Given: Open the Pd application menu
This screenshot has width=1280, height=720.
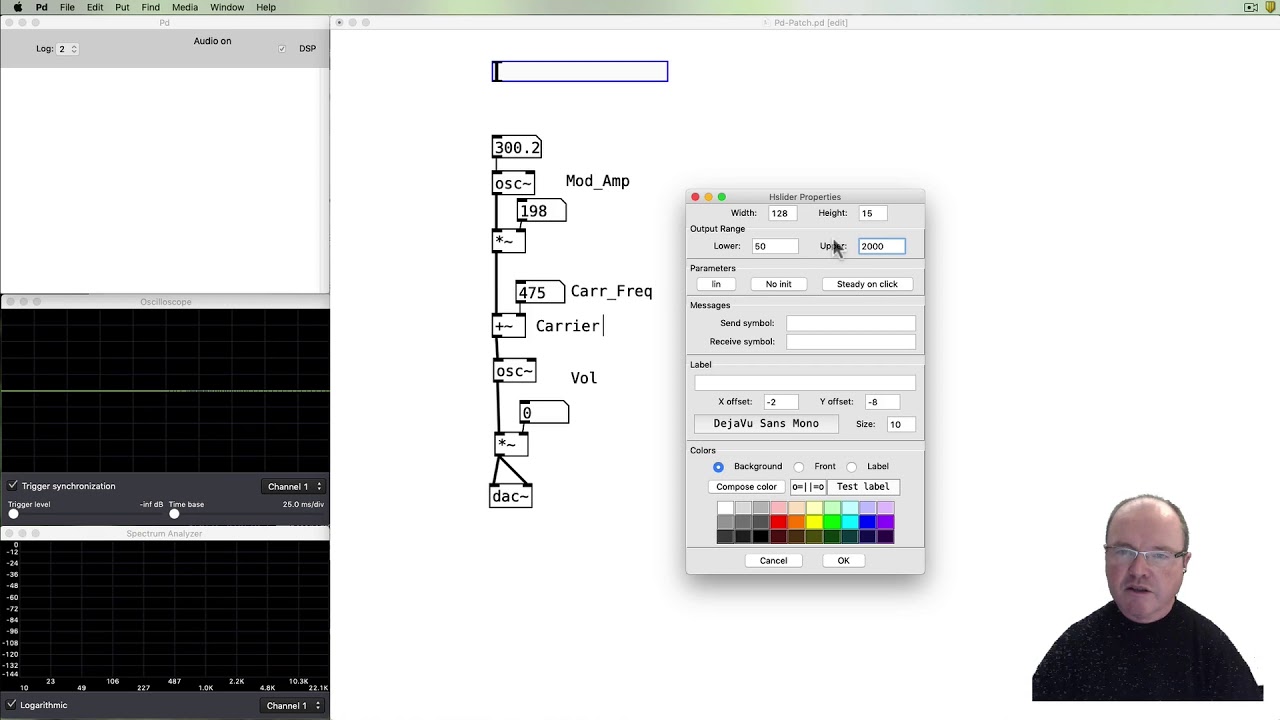Looking at the screenshot, I should click(x=42, y=7).
